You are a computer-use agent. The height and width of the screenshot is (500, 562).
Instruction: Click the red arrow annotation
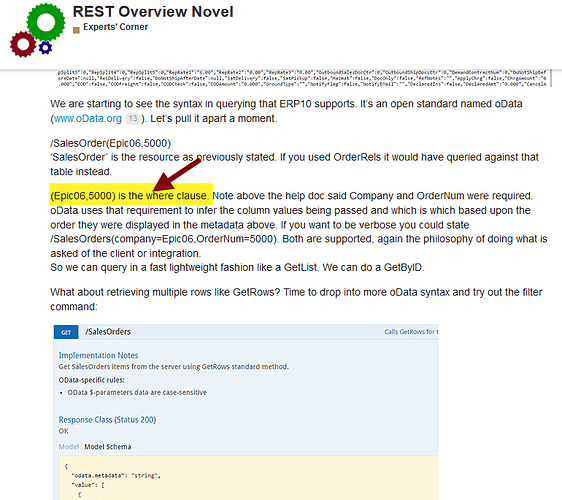click(x=177, y=175)
